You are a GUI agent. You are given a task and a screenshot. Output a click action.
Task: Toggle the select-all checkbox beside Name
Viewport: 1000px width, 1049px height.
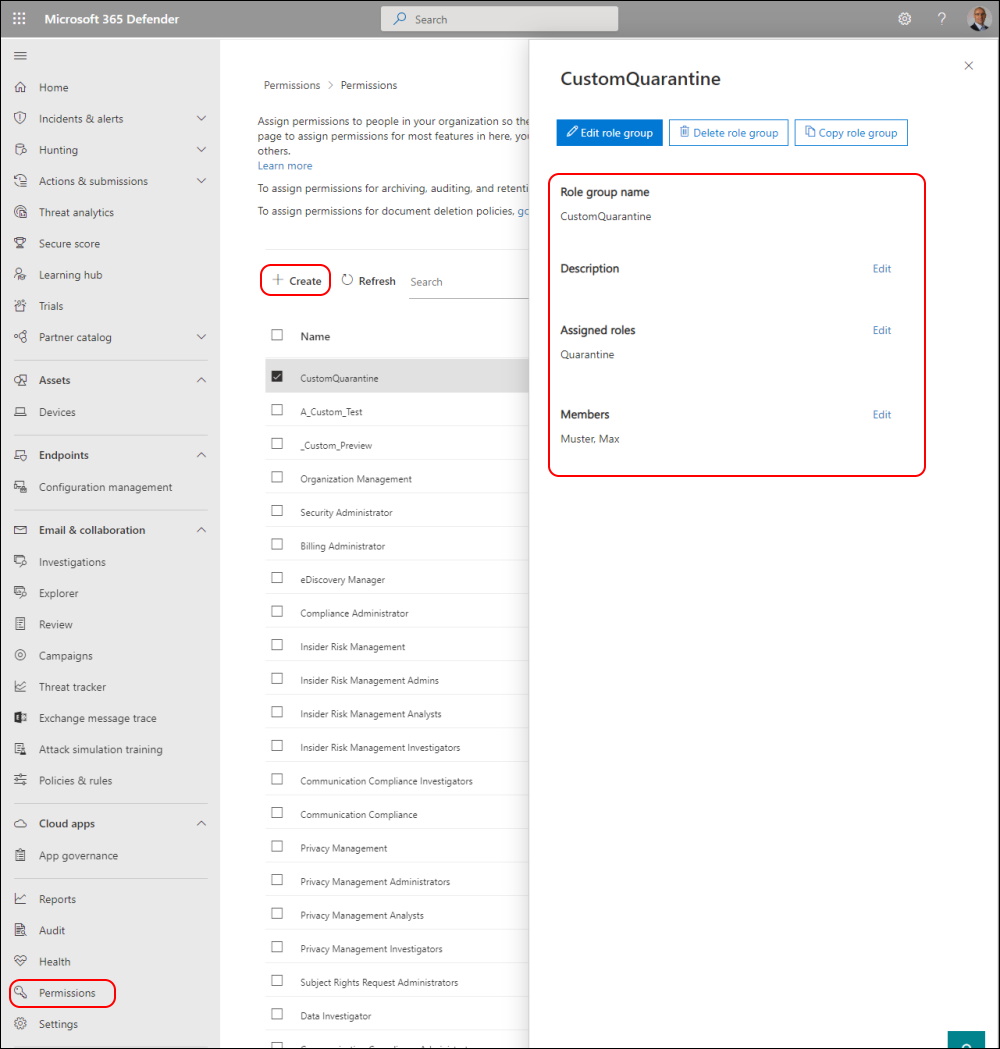point(277,335)
